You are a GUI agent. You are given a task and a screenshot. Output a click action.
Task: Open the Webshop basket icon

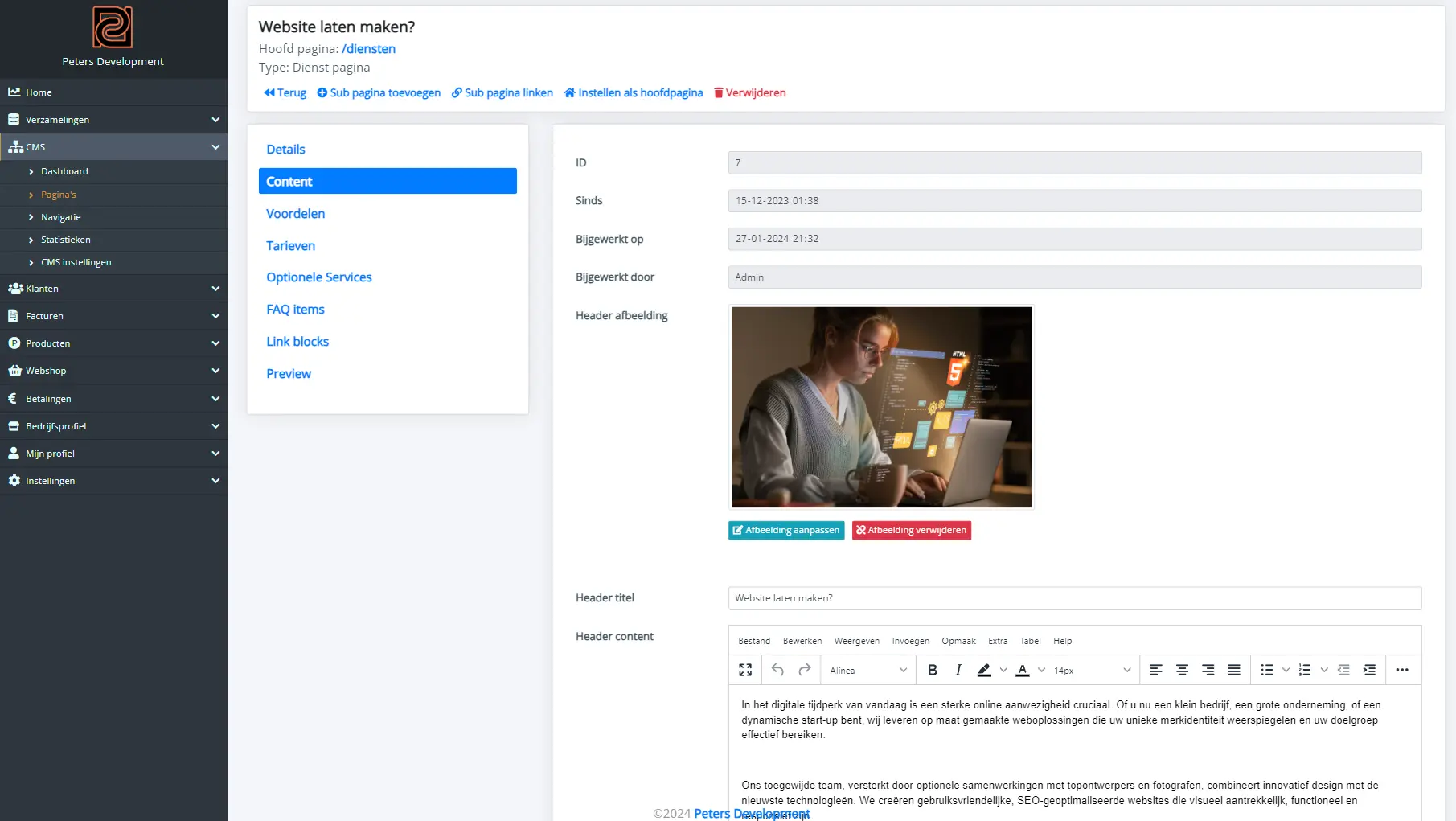point(14,371)
